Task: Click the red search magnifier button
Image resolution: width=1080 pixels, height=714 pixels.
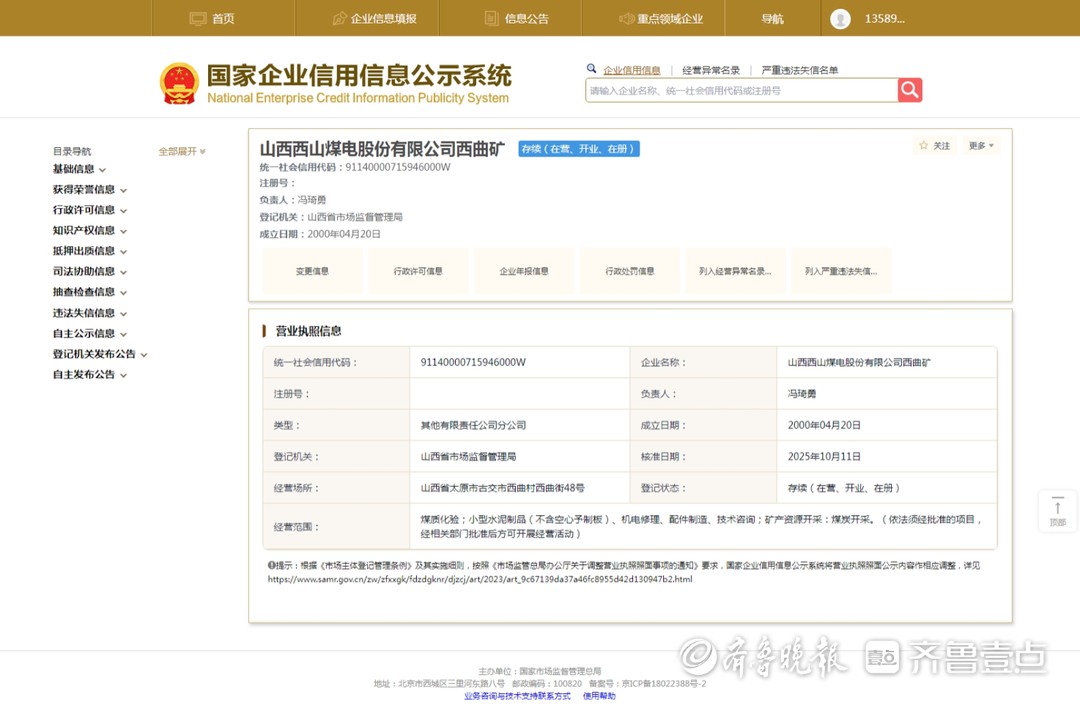Action: tap(909, 90)
